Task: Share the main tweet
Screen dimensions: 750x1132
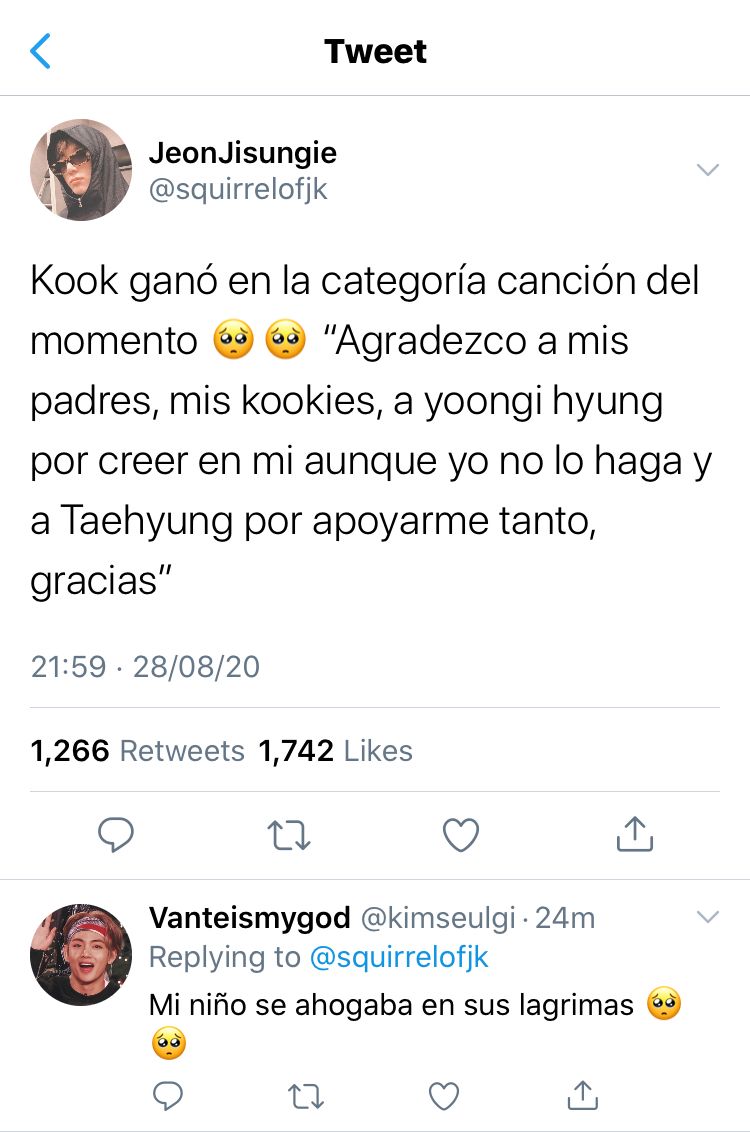Action: [x=635, y=834]
